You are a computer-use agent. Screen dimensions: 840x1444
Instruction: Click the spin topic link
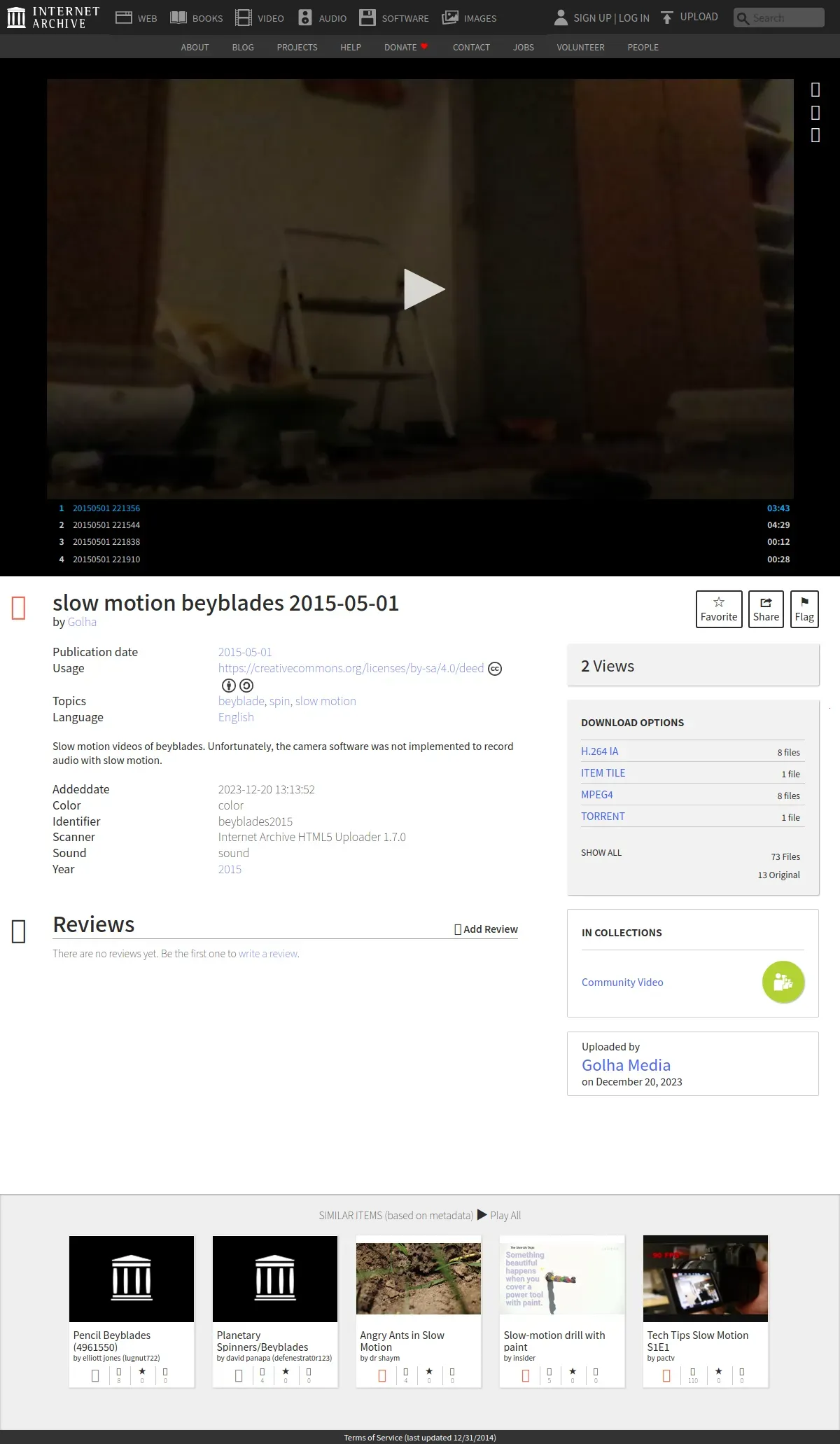tap(279, 701)
